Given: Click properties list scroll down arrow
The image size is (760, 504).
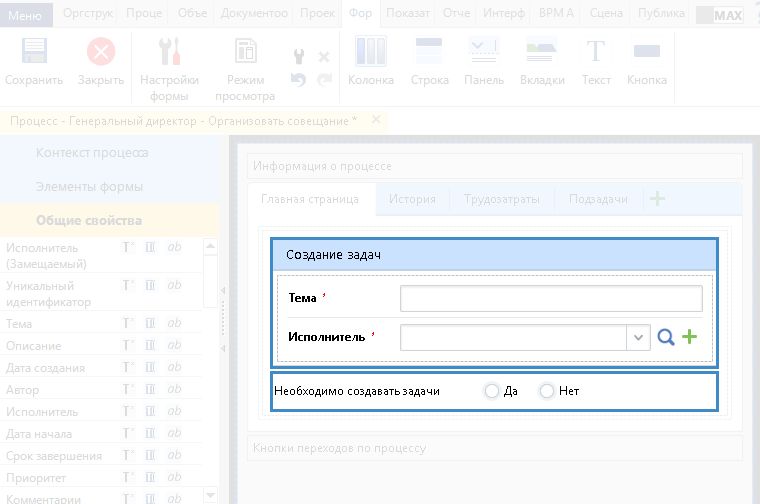Looking at the screenshot, I should (210, 495).
